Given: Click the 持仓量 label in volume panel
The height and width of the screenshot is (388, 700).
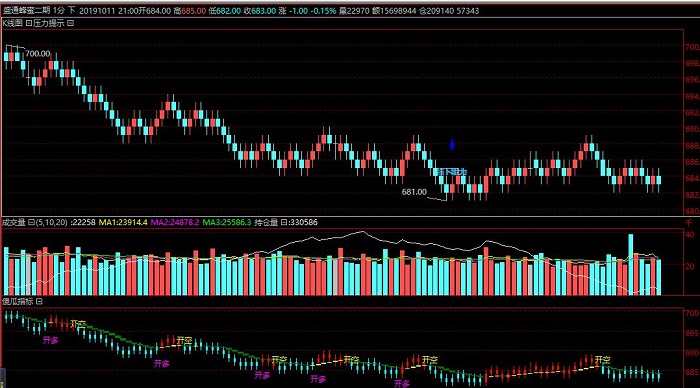Looking at the screenshot, I should coord(267,222).
